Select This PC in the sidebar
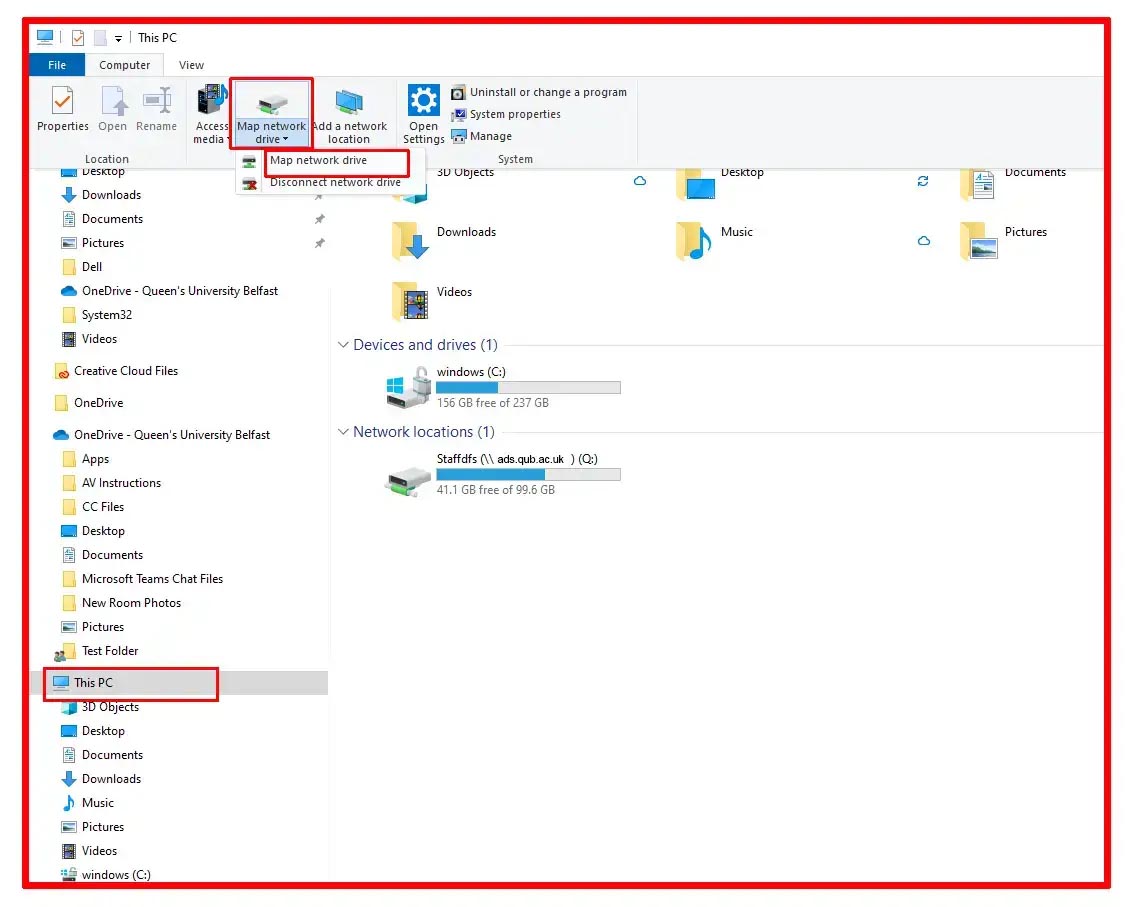Screen dimensions: 1134x907 [94, 682]
